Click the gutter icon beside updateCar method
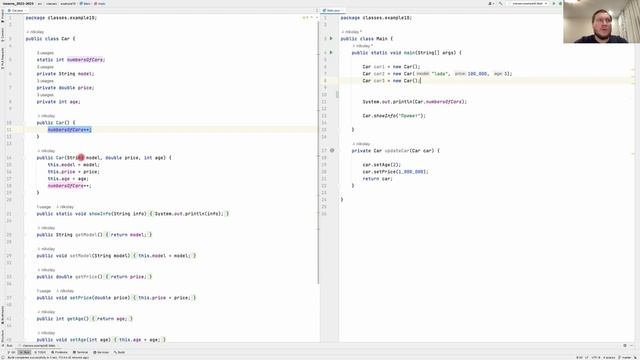This screenshot has width=640, height=360. [332, 150]
